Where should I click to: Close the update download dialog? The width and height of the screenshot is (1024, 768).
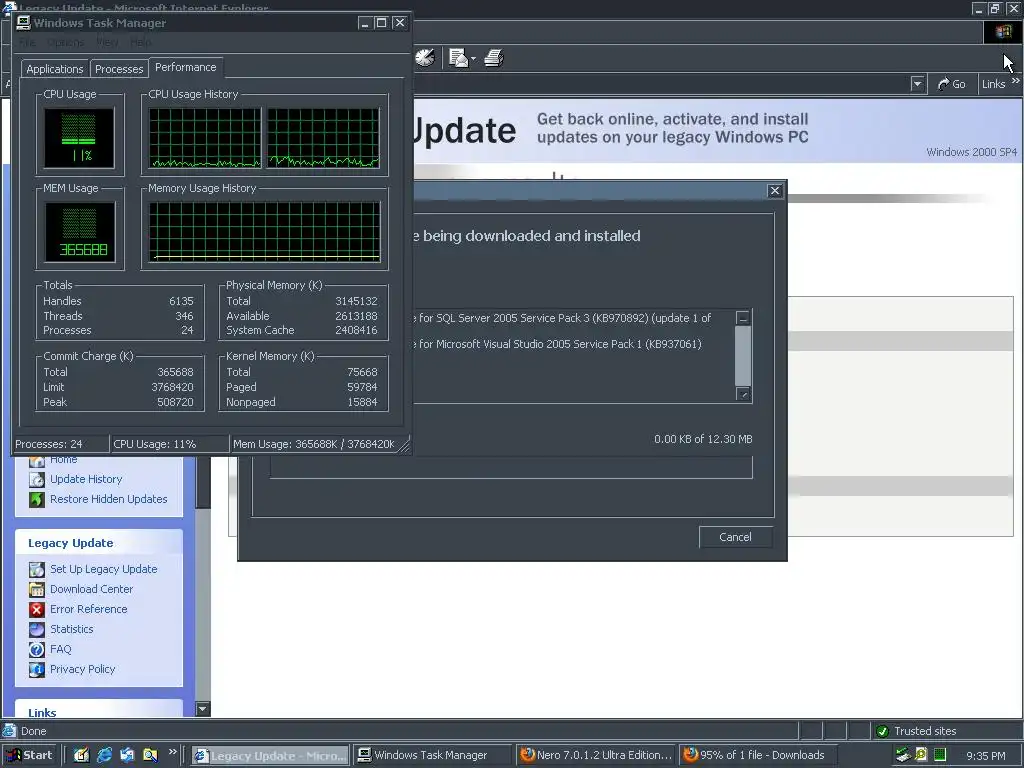click(x=775, y=191)
